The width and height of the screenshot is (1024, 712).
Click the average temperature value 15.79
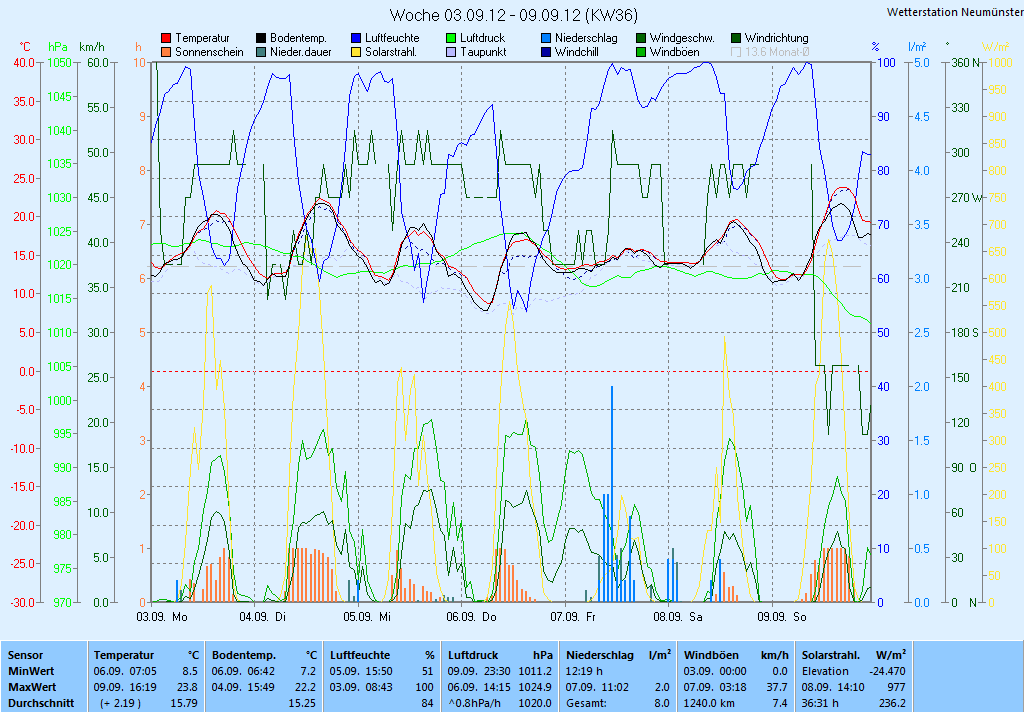pyautogui.click(x=184, y=704)
